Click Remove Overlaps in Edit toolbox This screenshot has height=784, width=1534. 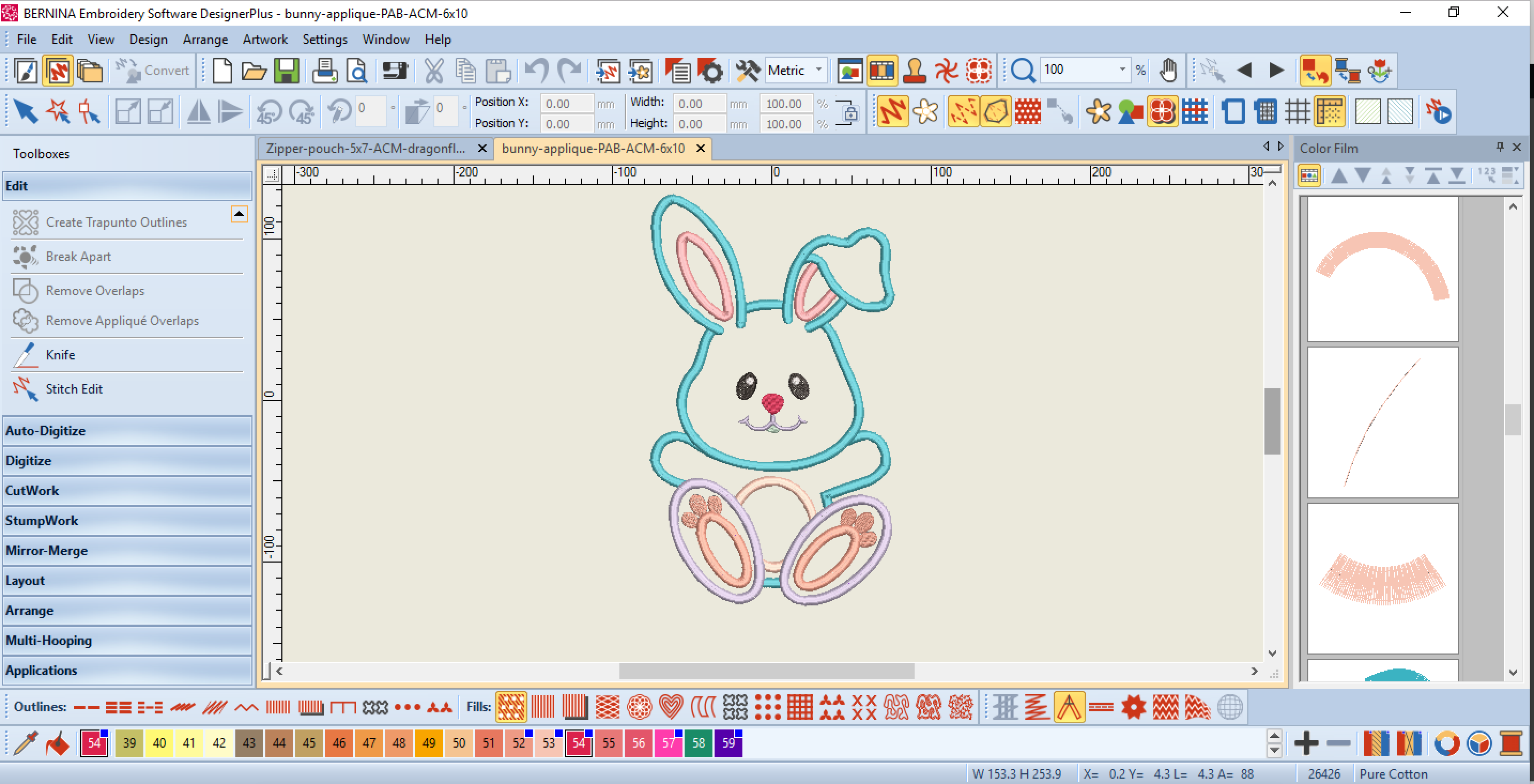click(x=95, y=291)
